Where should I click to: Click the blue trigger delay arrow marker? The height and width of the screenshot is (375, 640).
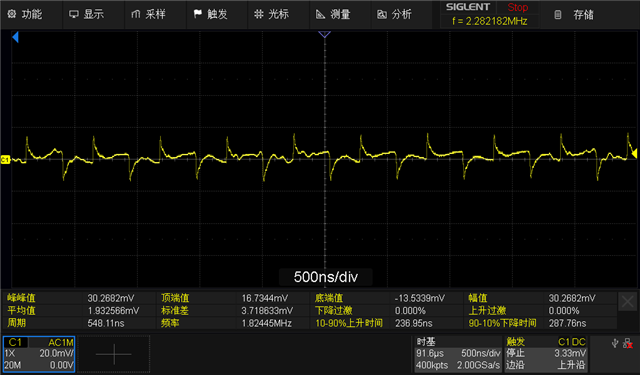coord(15,38)
